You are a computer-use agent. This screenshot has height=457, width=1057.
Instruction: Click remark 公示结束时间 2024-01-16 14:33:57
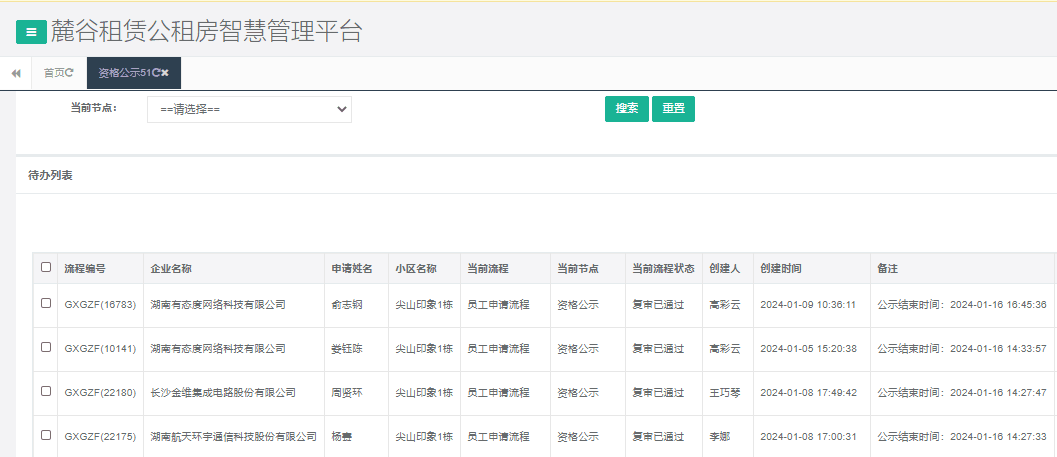[962, 348]
